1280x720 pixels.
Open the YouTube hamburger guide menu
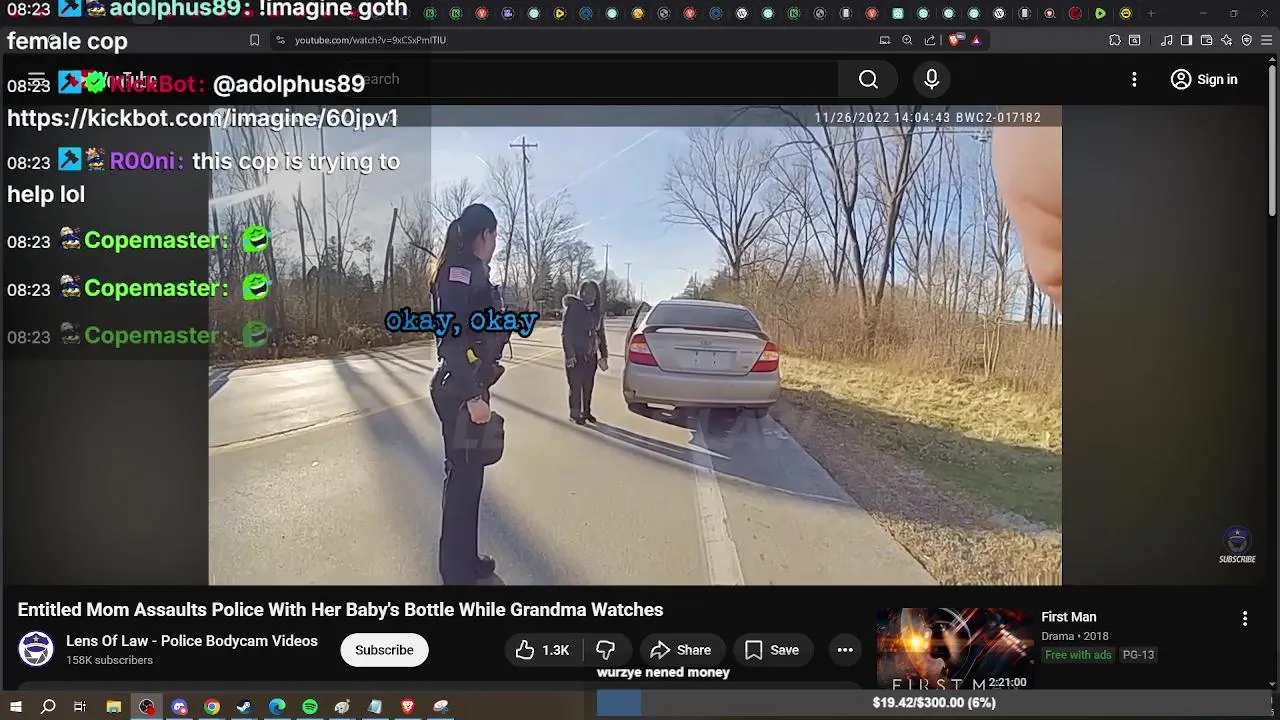(37, 79)
